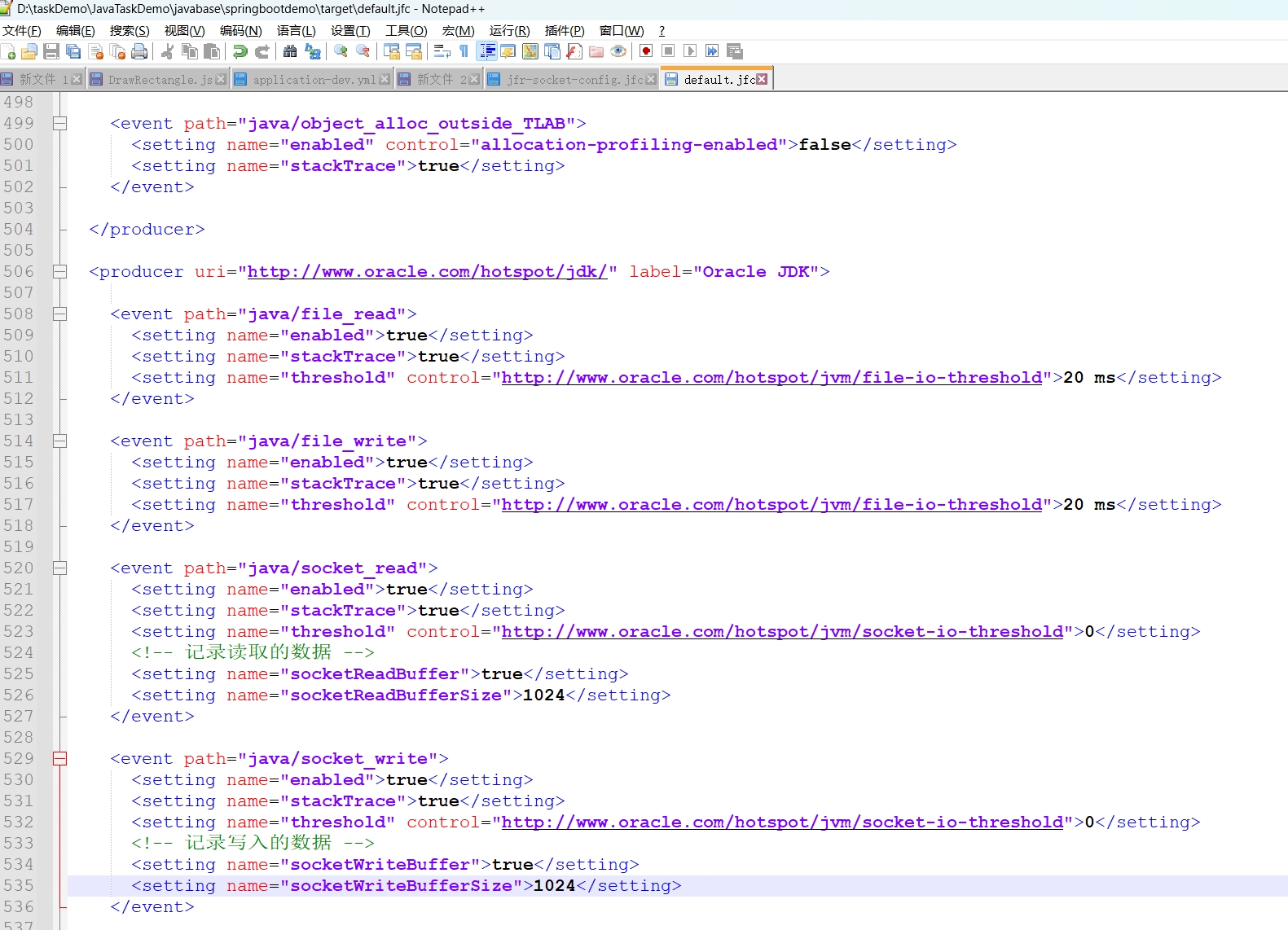Open the Document List panel icon

coord(552,51)
